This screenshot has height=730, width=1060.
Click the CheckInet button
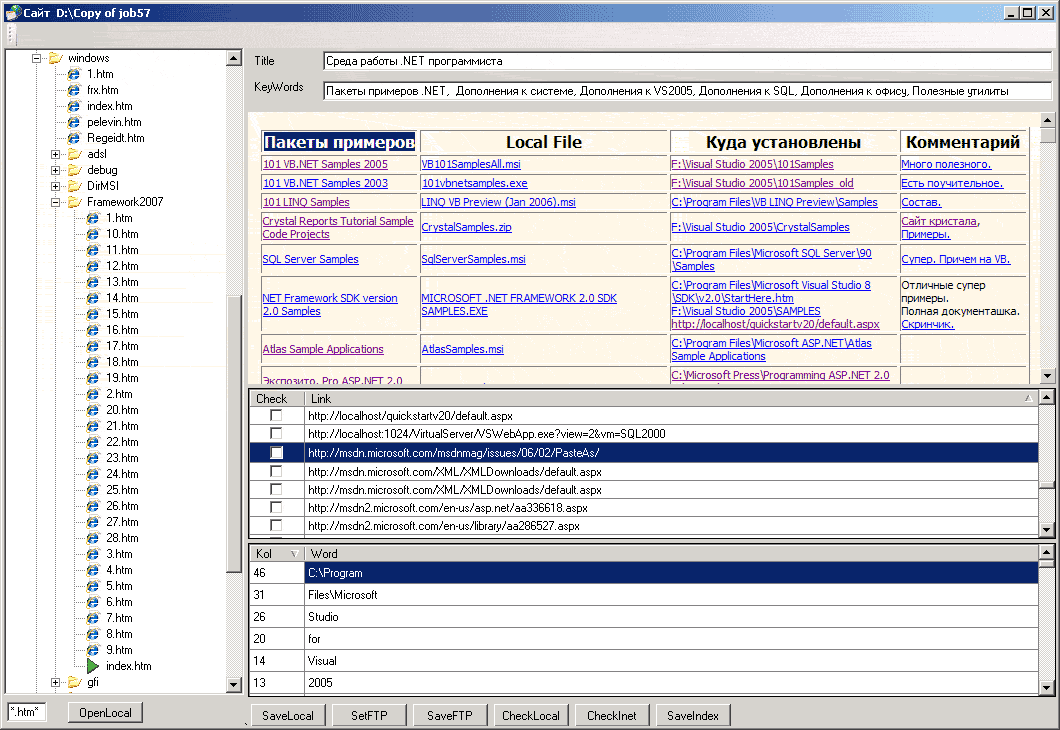pos(612,715)
